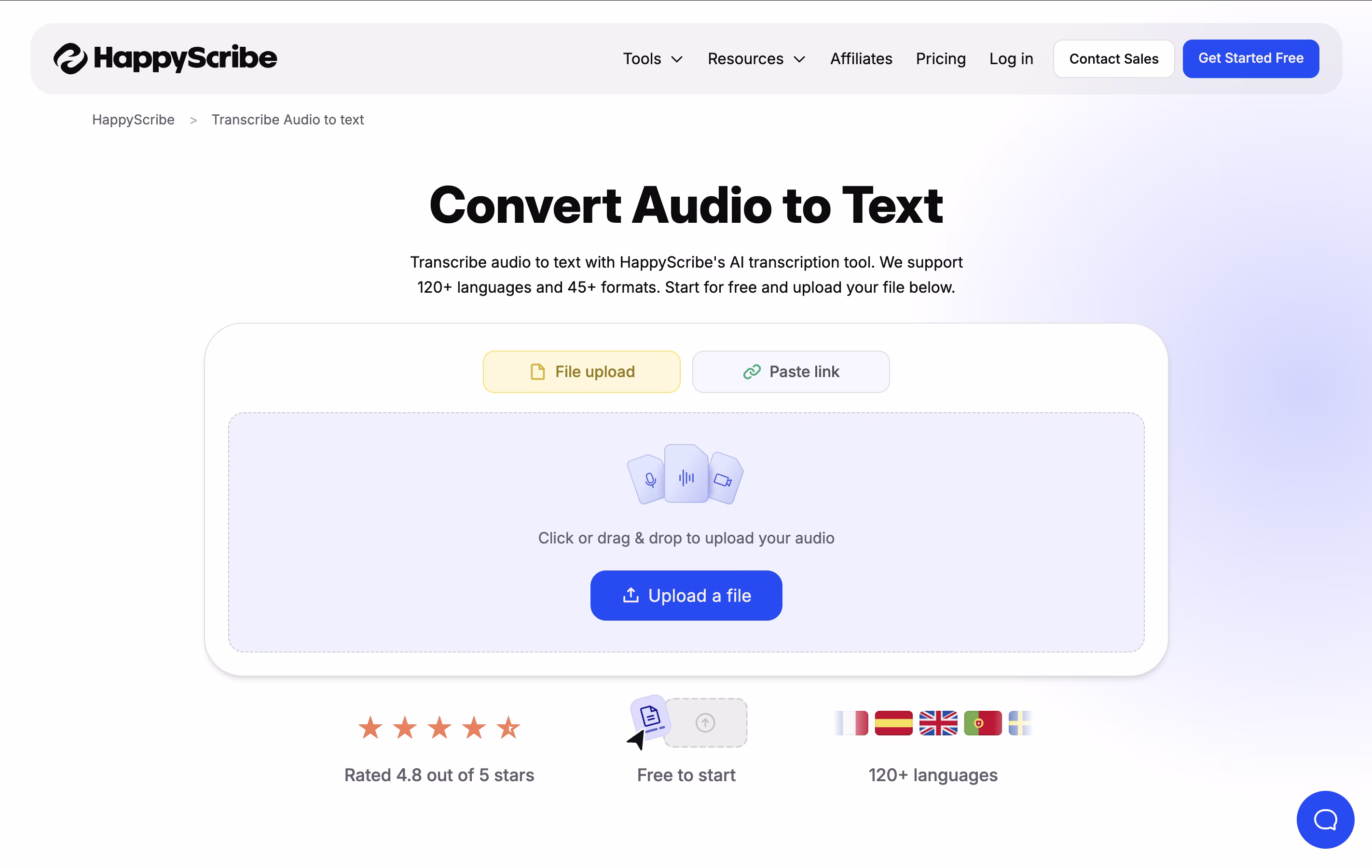Click the United Kingdom flag icon
1372x868 pixels.
coord(938,723)
